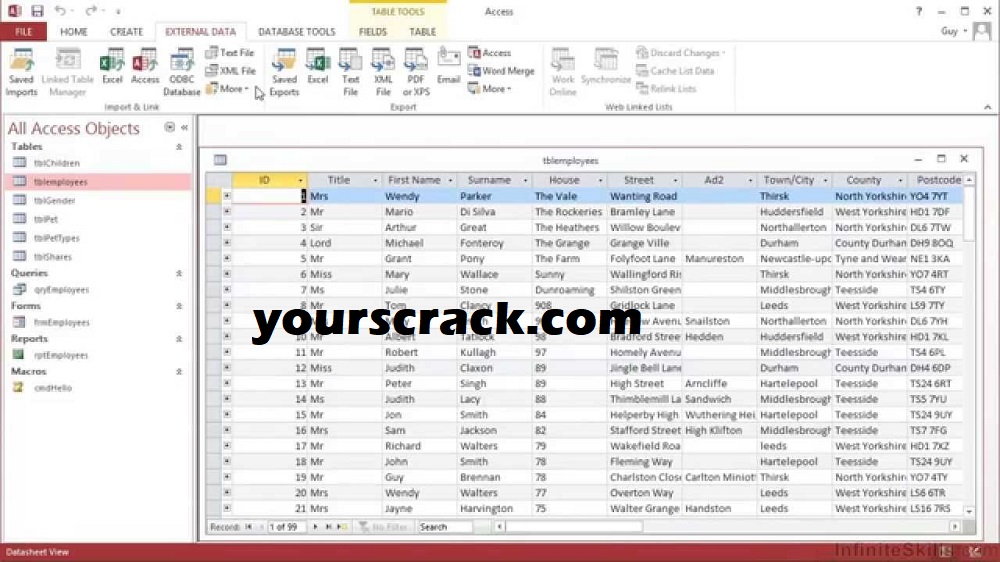
Task: Open First Name column filter dropdown
Action: pyautogui.click(x=450, y=181)
